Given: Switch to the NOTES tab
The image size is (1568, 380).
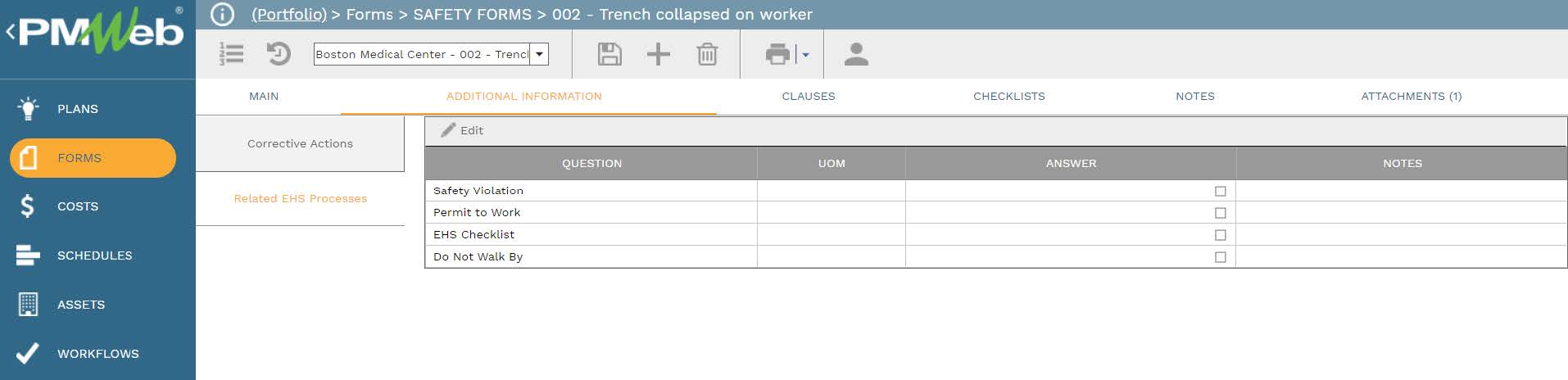Looking at the screenshot, I should (1195, 96).
